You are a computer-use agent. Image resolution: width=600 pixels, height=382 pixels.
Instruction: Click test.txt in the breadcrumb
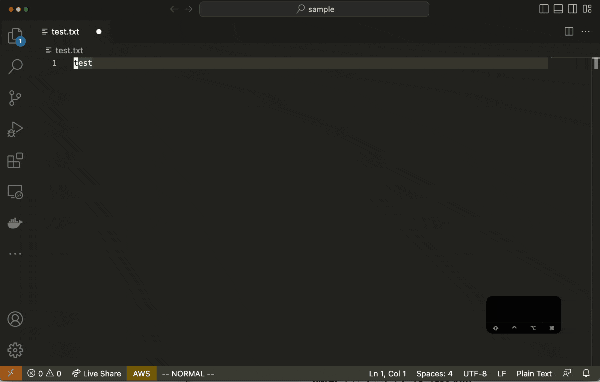[x=69, y=51]
